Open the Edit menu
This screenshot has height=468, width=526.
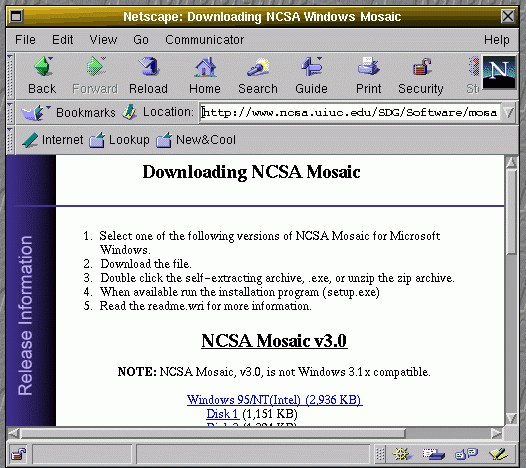(x=62, y=40)
